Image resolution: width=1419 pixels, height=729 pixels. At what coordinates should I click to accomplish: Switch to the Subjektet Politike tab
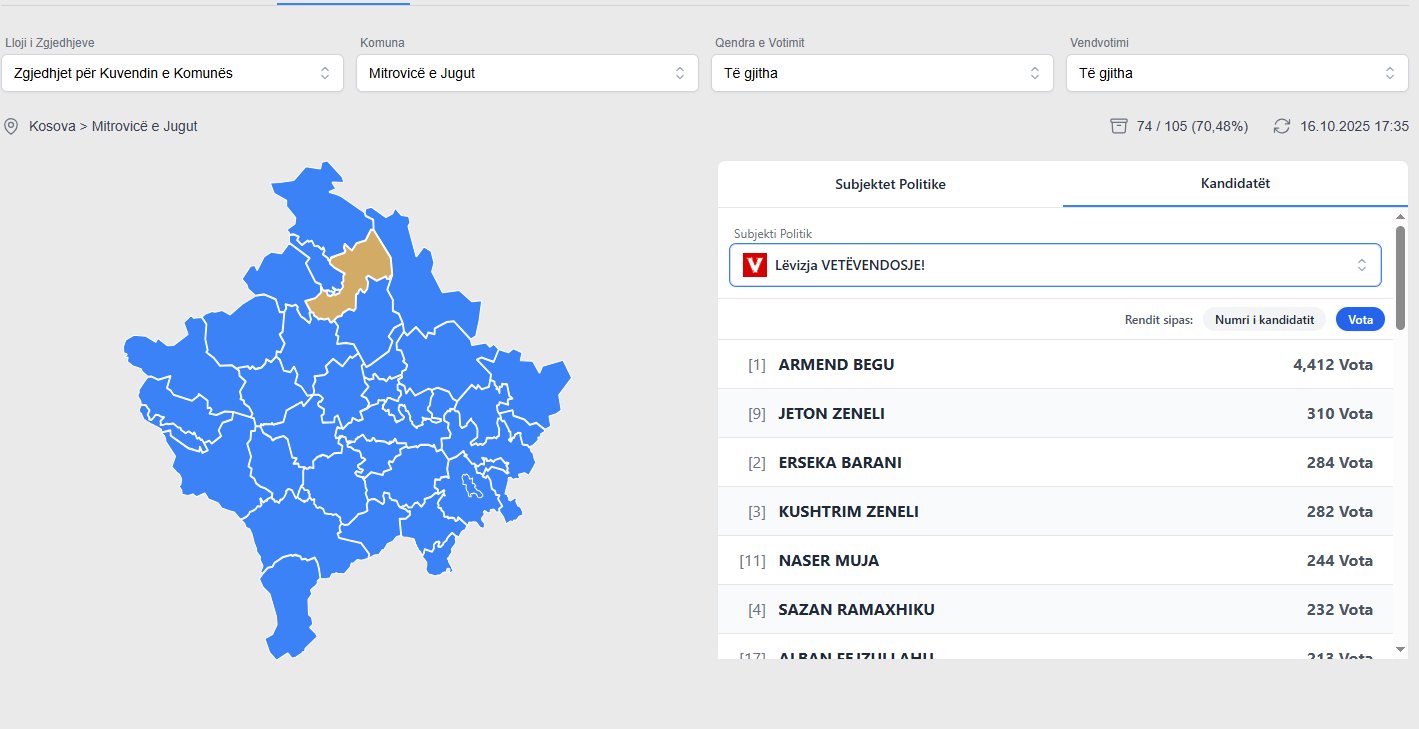[890, 185]
